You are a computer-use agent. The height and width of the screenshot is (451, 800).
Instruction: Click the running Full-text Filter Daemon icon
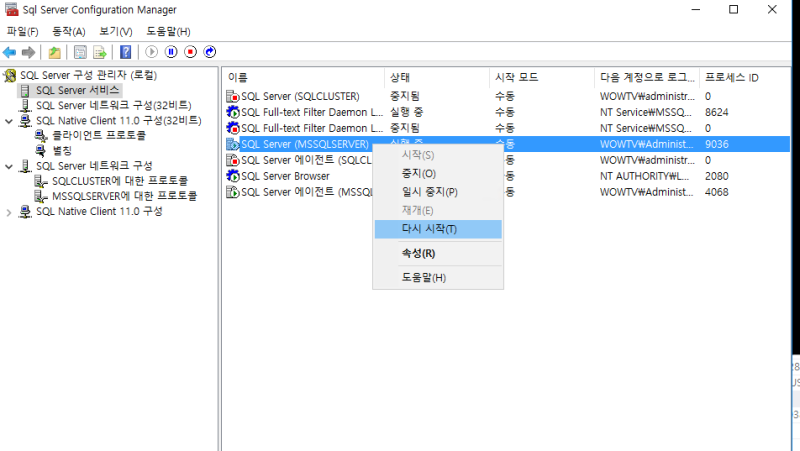click(x=233, y=112)
